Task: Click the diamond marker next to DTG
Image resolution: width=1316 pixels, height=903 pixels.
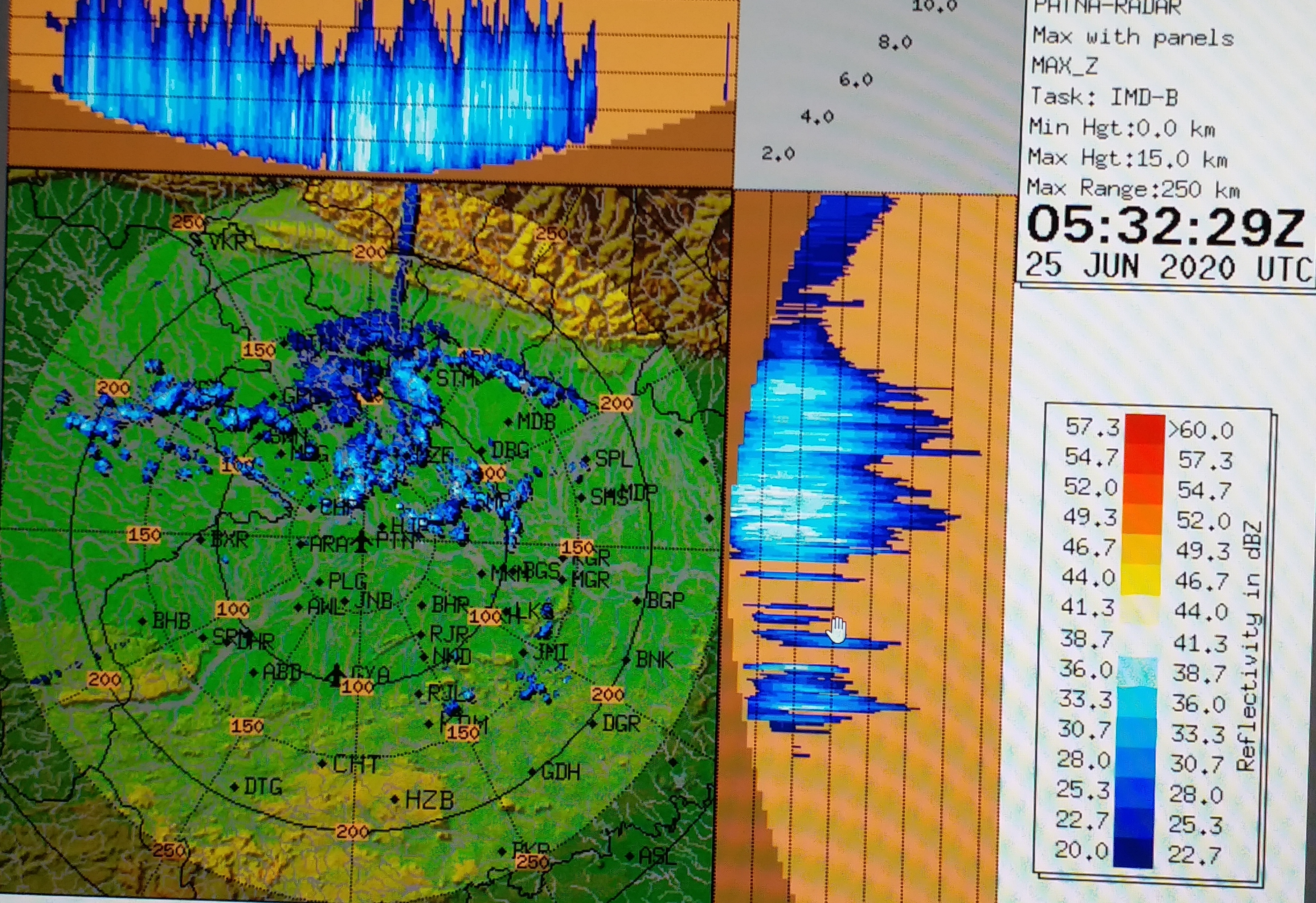Action: pos(234,787)
